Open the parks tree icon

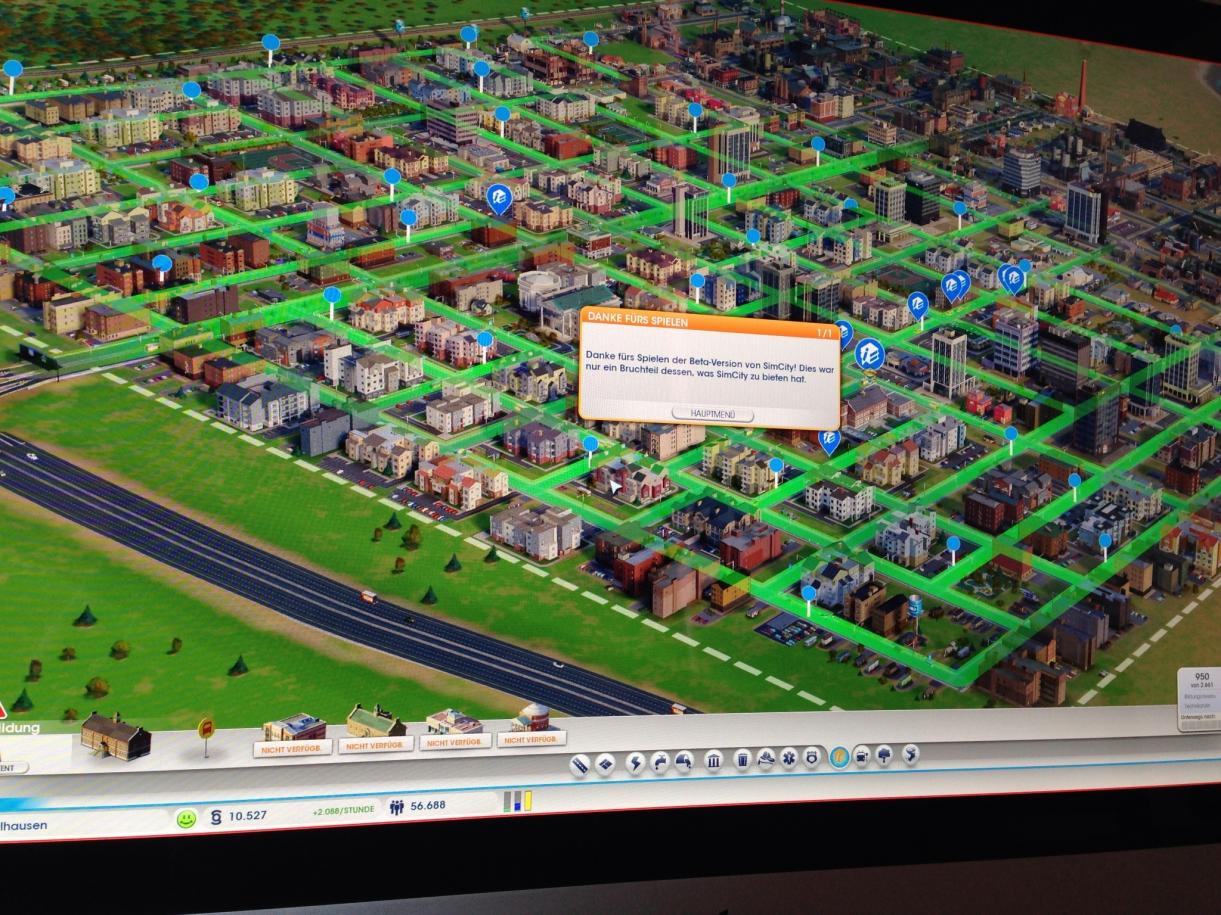[x=884, y=755]
